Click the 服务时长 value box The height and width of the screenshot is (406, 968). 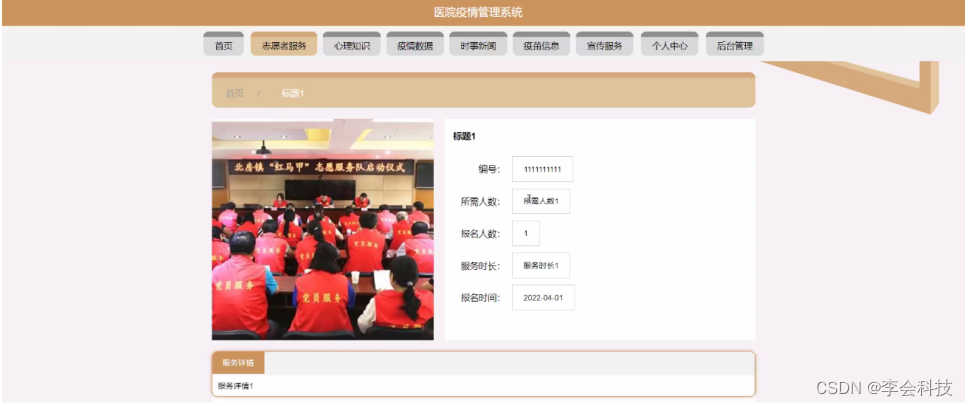coord(541,265)
